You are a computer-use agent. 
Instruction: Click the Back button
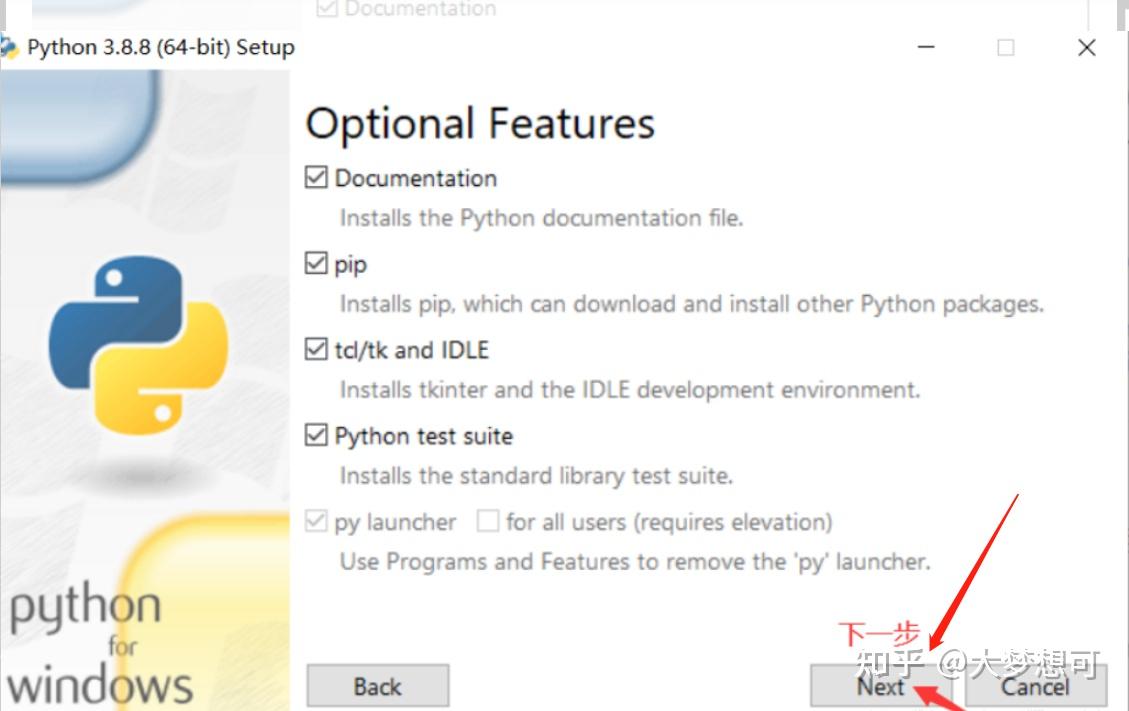tap(377, 687)
